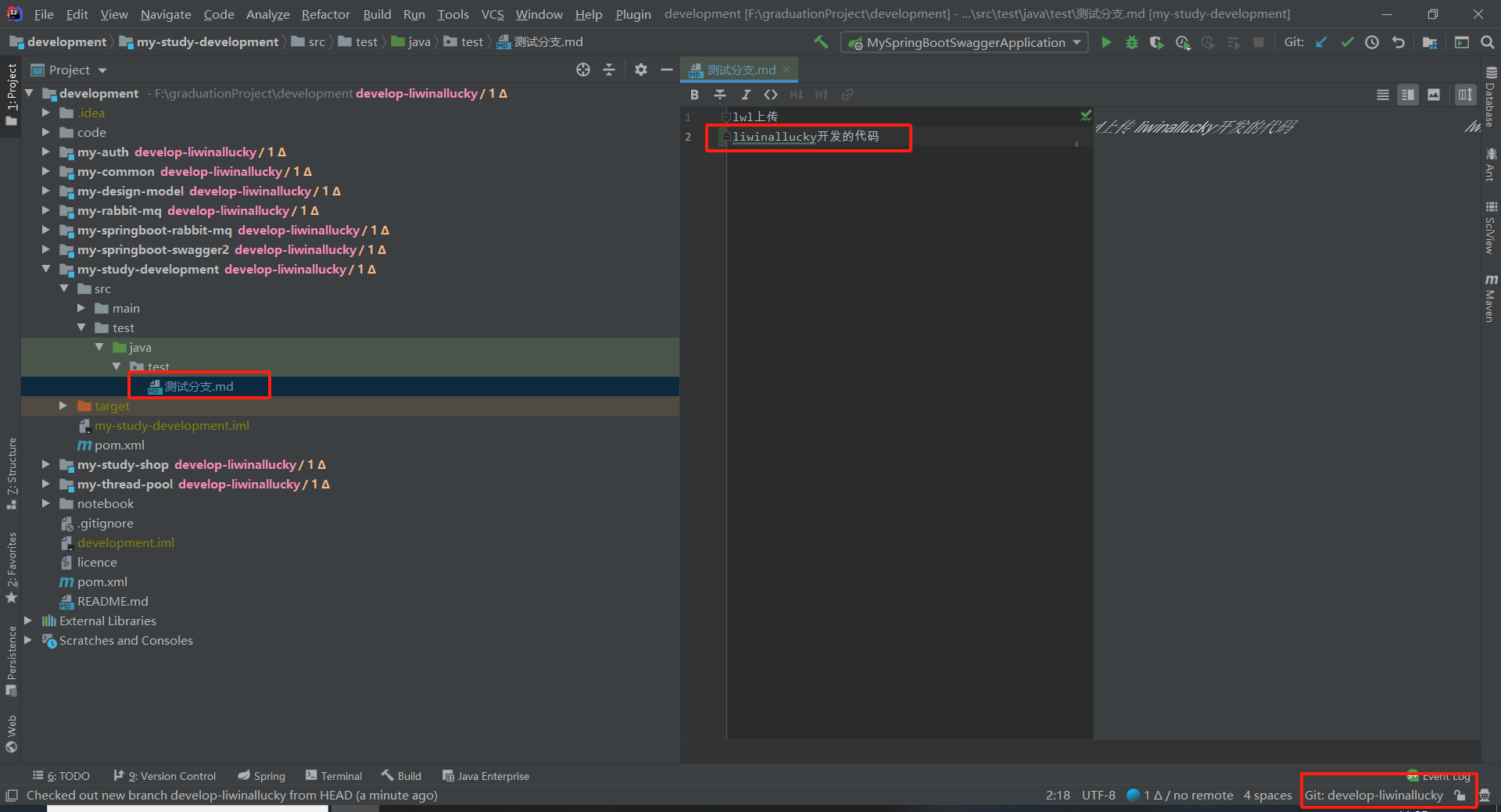Open the Maven tool window
This screenshot has height=812, width=1501.
(1491, 298)
